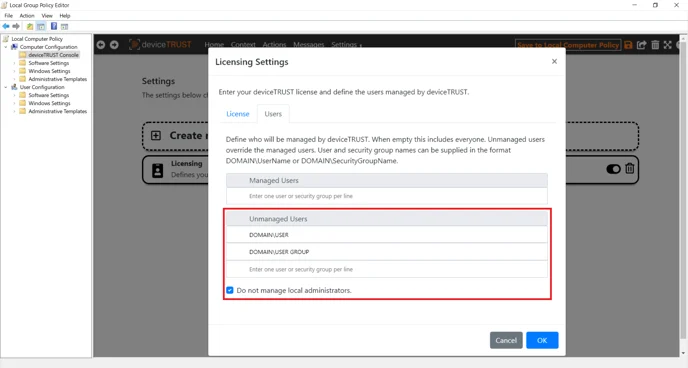The image size is (688, 368).
Task: Expand Windows Settings under Computer Configuration
Action: coord(14,71)
